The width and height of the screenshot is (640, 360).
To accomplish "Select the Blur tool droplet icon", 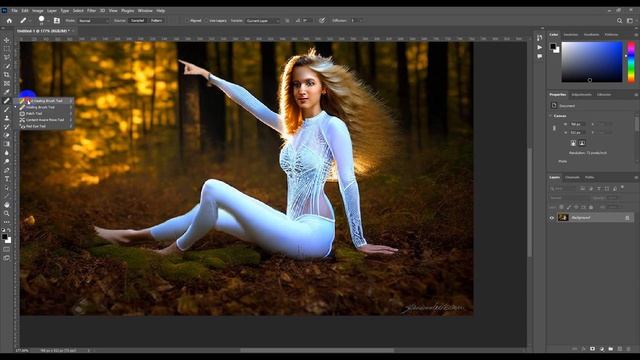I will [7, 153].
